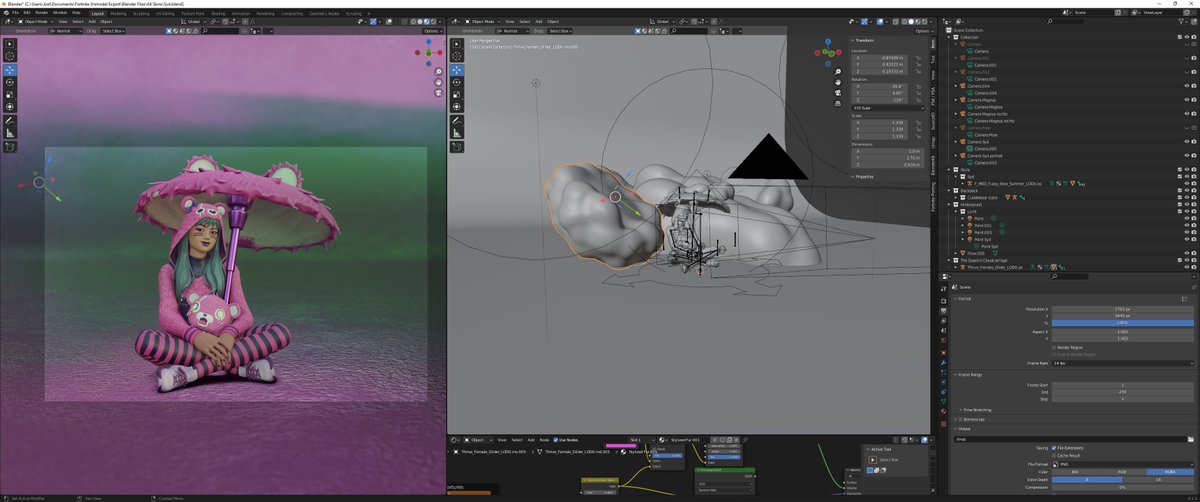Open the Render menu
The image size is (1200, 502).
coord(44,13)
